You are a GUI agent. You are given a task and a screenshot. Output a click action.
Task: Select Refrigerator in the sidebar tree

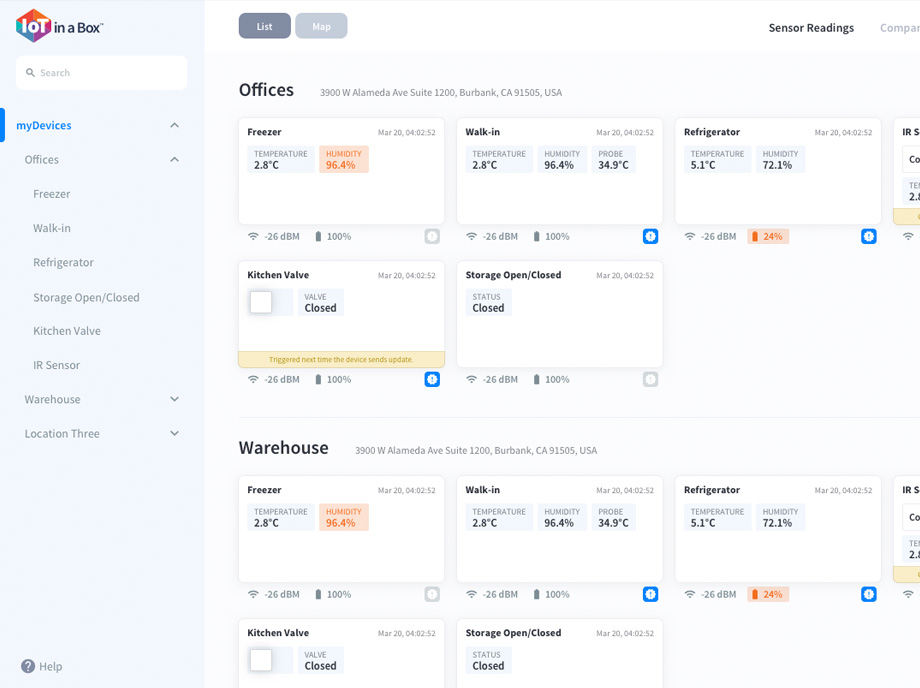pos(63,263)
